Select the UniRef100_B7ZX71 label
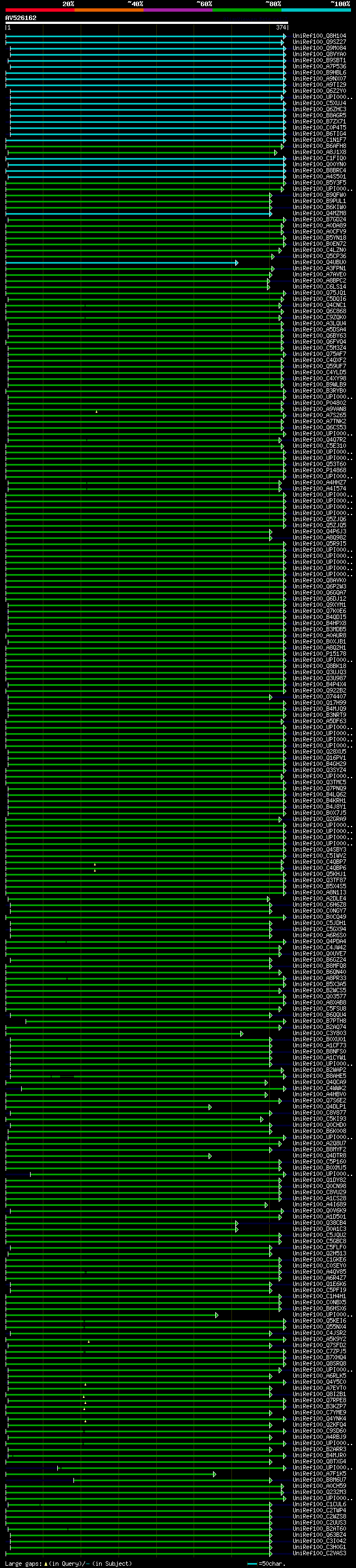The width and height of the screenshot is (356, 1568). (x=319, y=122)
